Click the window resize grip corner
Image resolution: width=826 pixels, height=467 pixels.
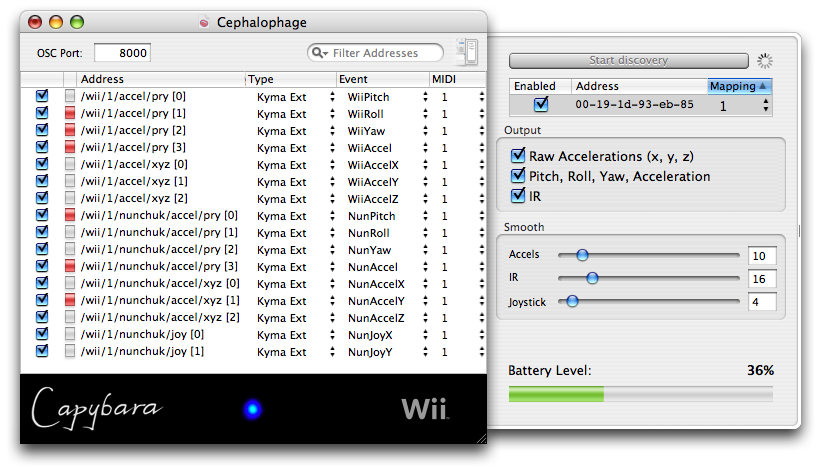[x=481, y=438]
